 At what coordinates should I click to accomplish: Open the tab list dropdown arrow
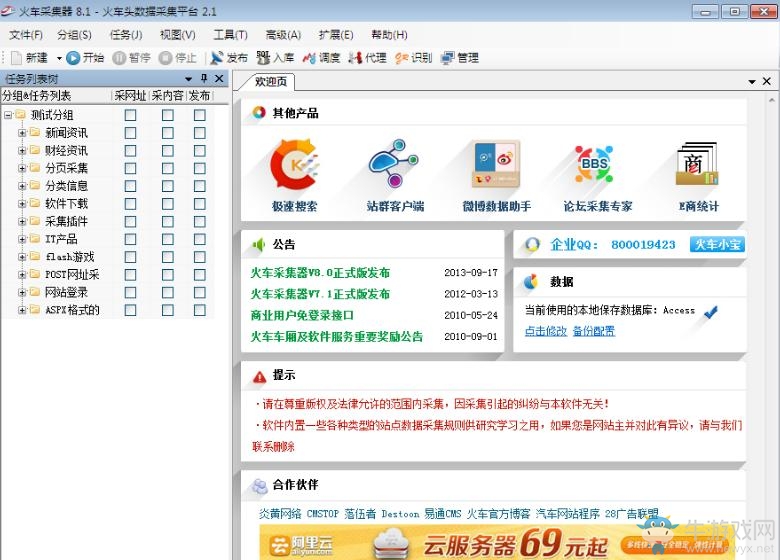[752, 82]
